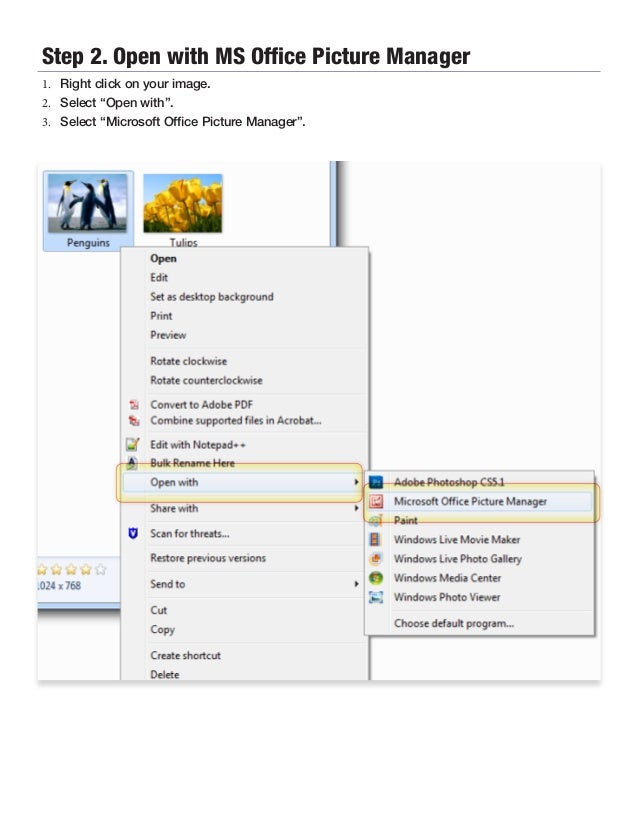Click the Adobe Photoshop CS5.1 icon in submenu

click(x=376, y=481)
